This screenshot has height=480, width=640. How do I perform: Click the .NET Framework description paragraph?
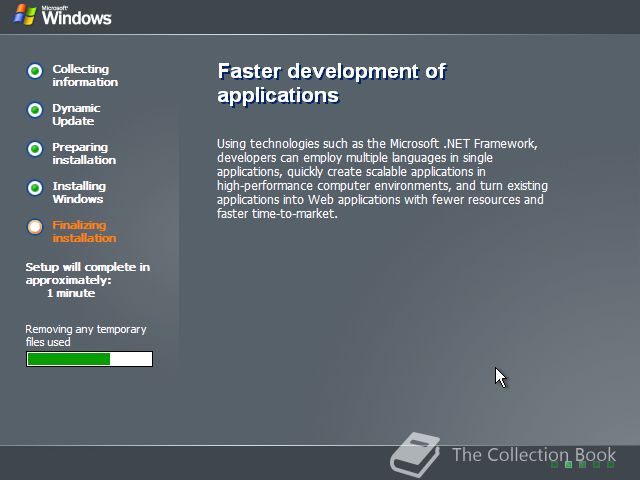(x=382, y=179)
